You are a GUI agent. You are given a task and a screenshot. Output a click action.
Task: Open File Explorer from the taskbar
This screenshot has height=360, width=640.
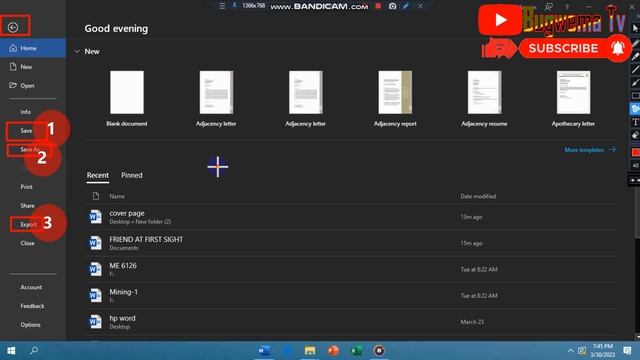[x=310, y=351]
